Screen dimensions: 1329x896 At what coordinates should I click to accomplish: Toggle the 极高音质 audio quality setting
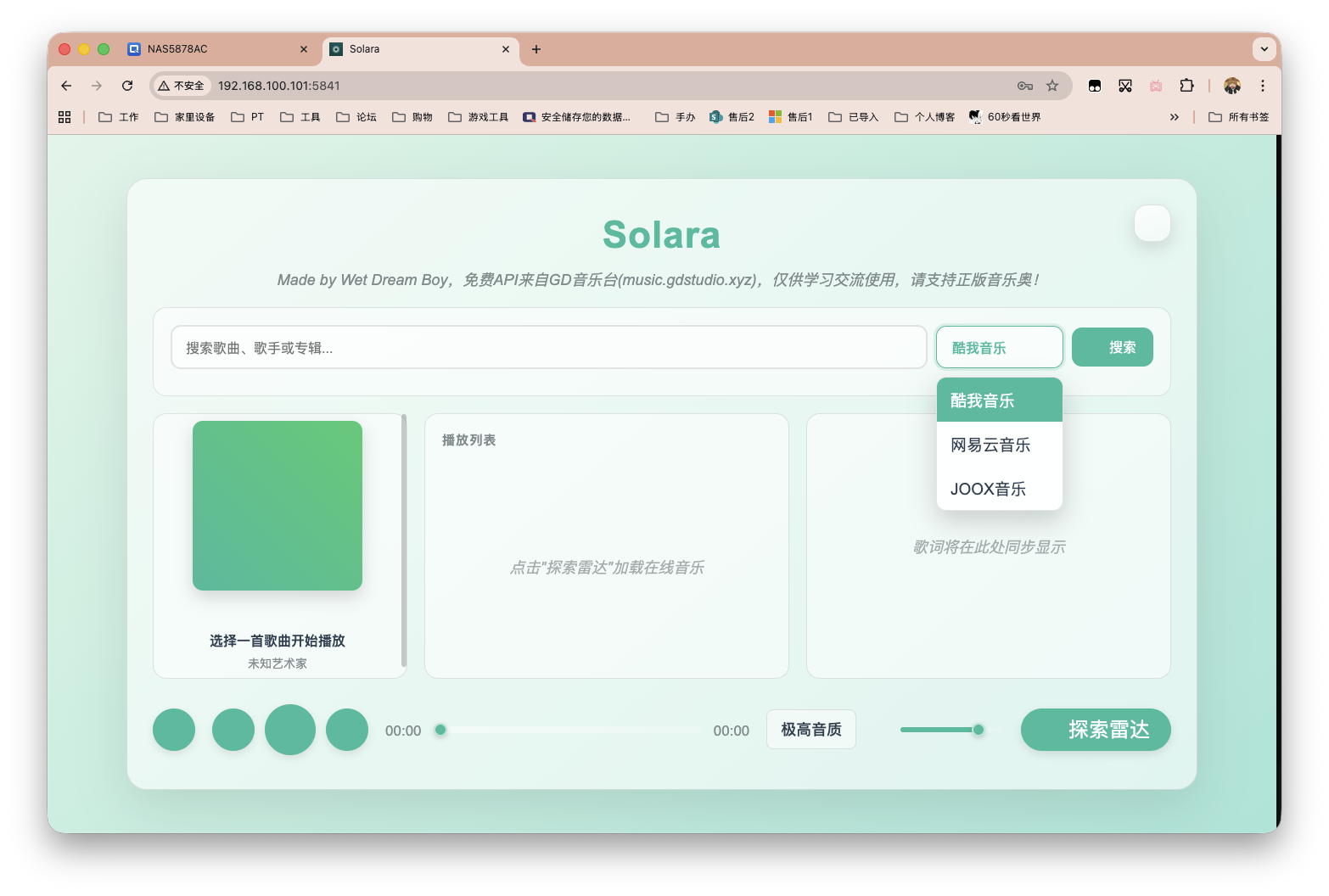[810, 730]
